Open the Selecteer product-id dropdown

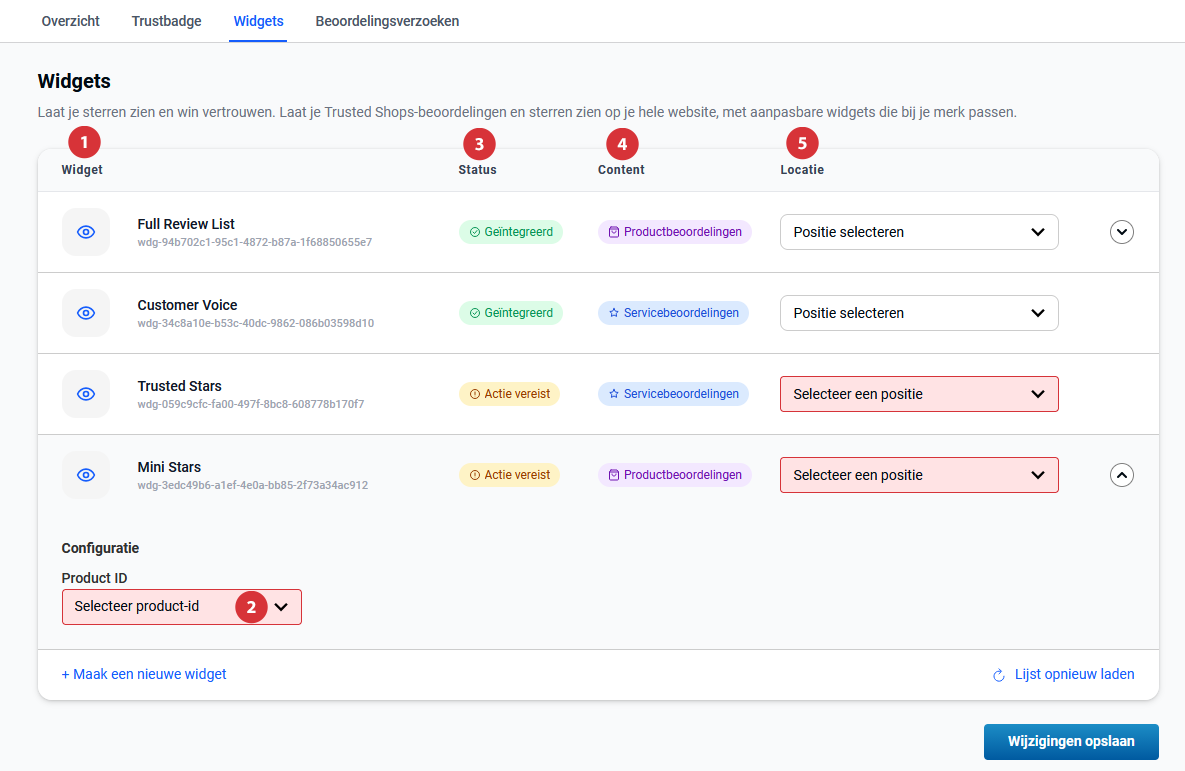pos(181,607)
